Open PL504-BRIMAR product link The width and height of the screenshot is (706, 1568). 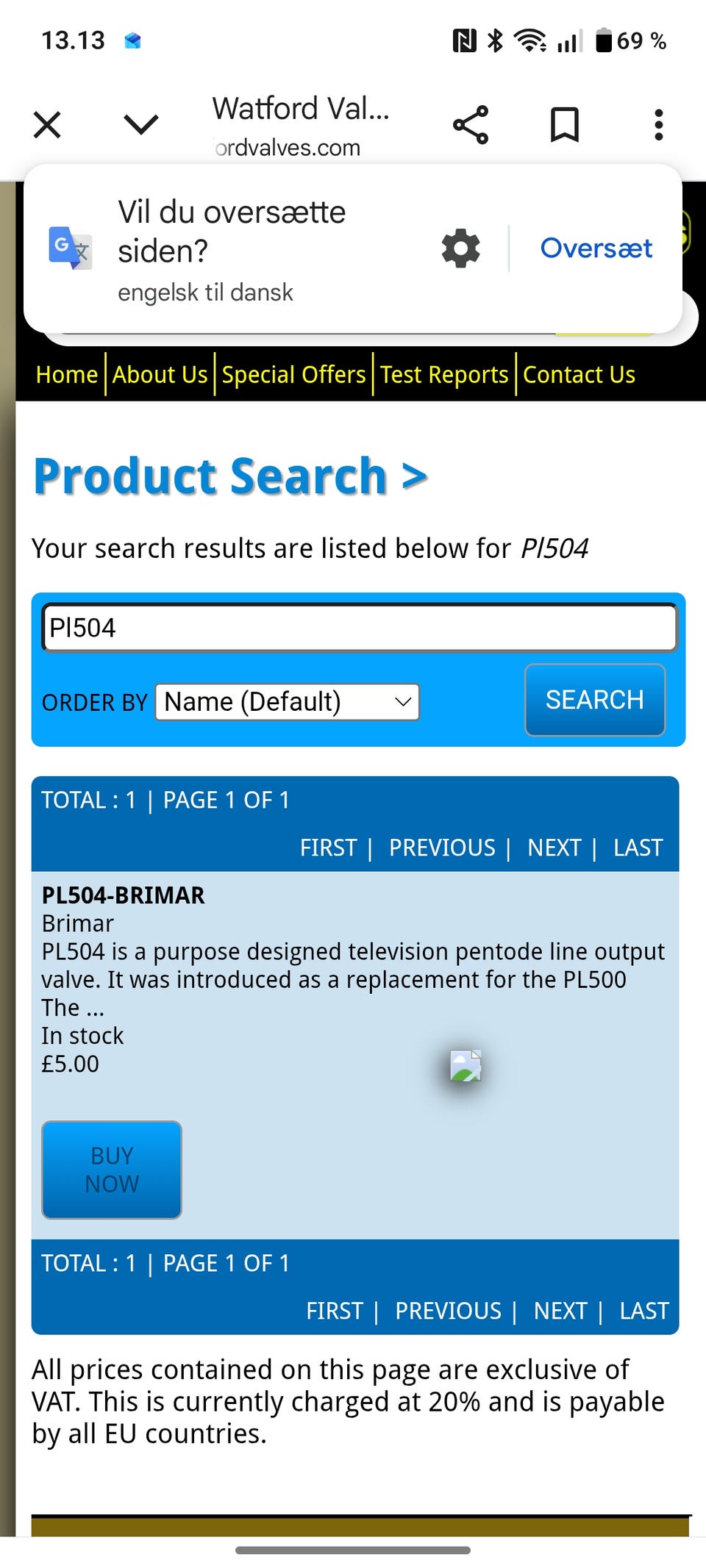coord(124,895)
